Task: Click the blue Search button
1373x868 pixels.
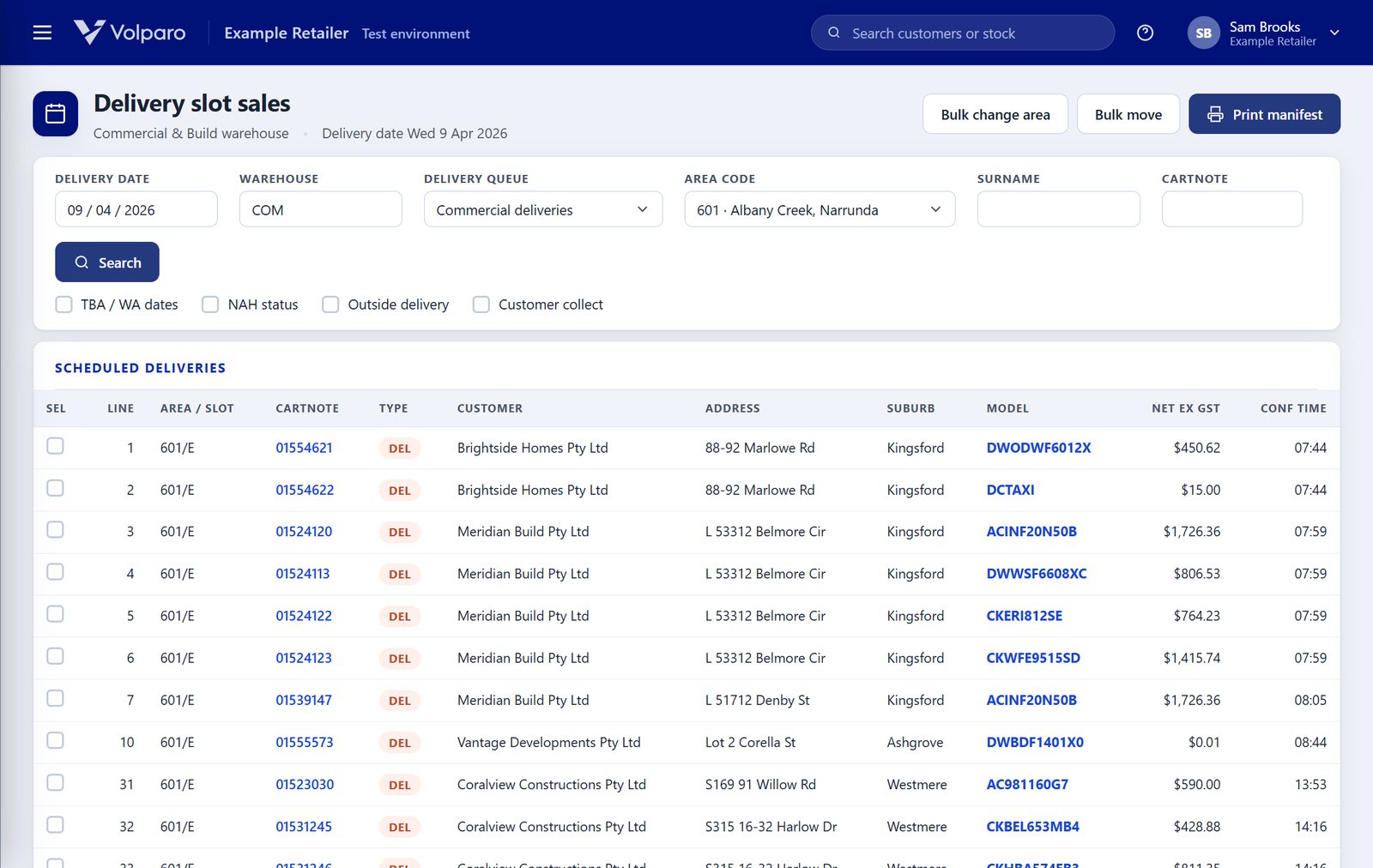Action: [x=107, y=262]
